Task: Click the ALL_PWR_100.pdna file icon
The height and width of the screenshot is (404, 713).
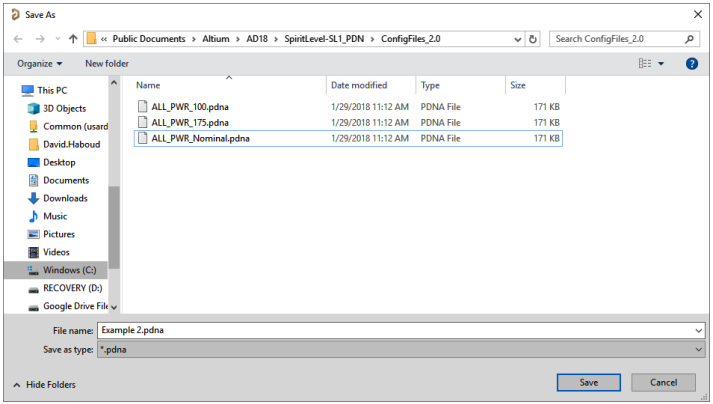Action: coord(142,106)
